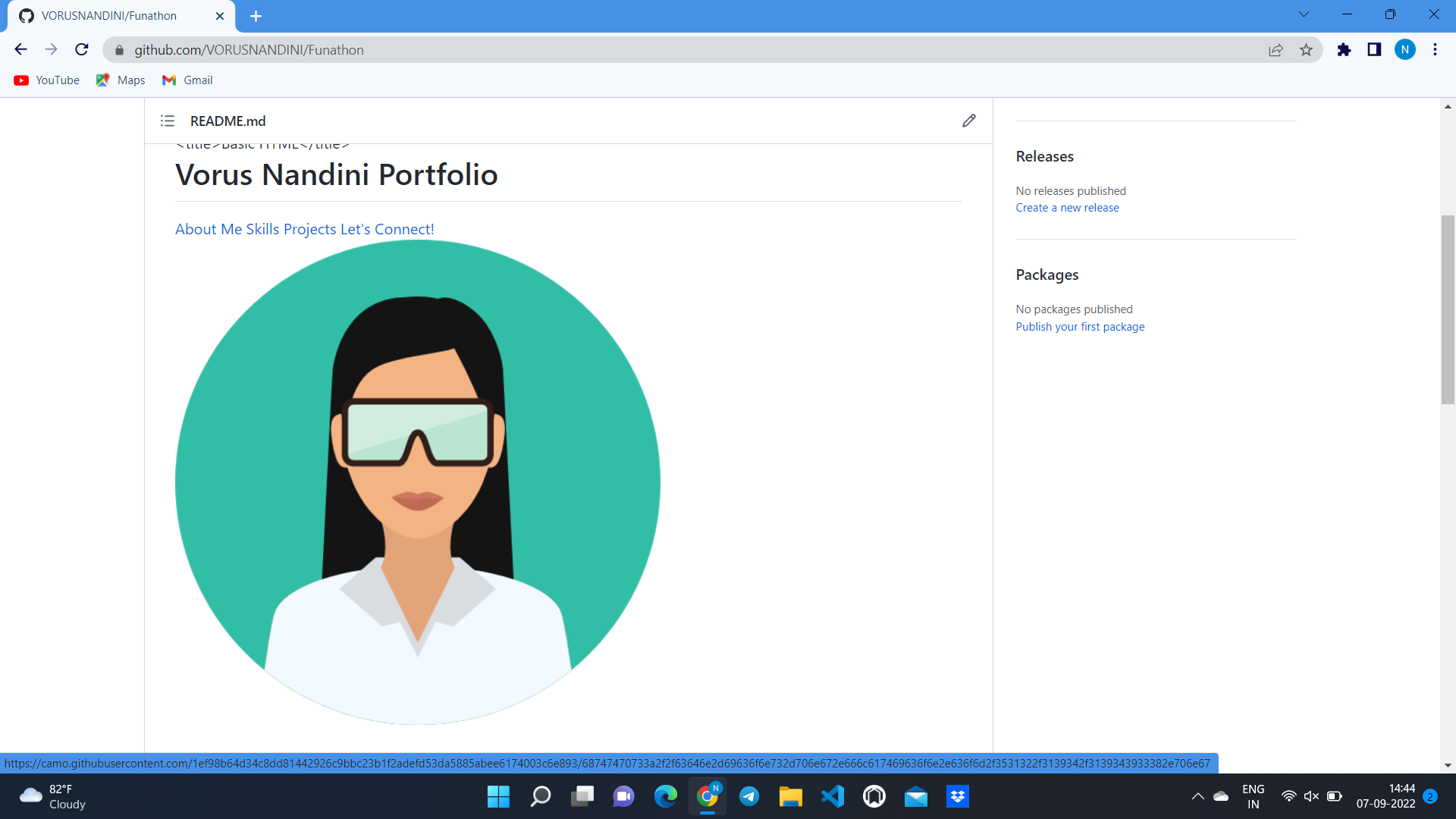The height and width of the screenshot is (819, 1456).
Task: Reload the current page
Action: pyautogui.click(x=82, y=50)
